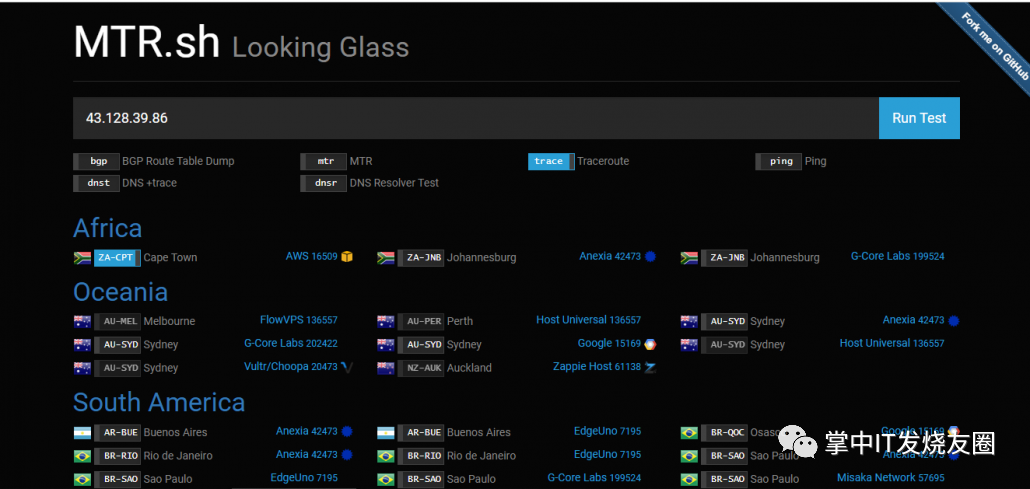This screenshot has height=489, width=1030.
Task: Toggle the AU-MEL Melbourne probe
Action: 117,321
